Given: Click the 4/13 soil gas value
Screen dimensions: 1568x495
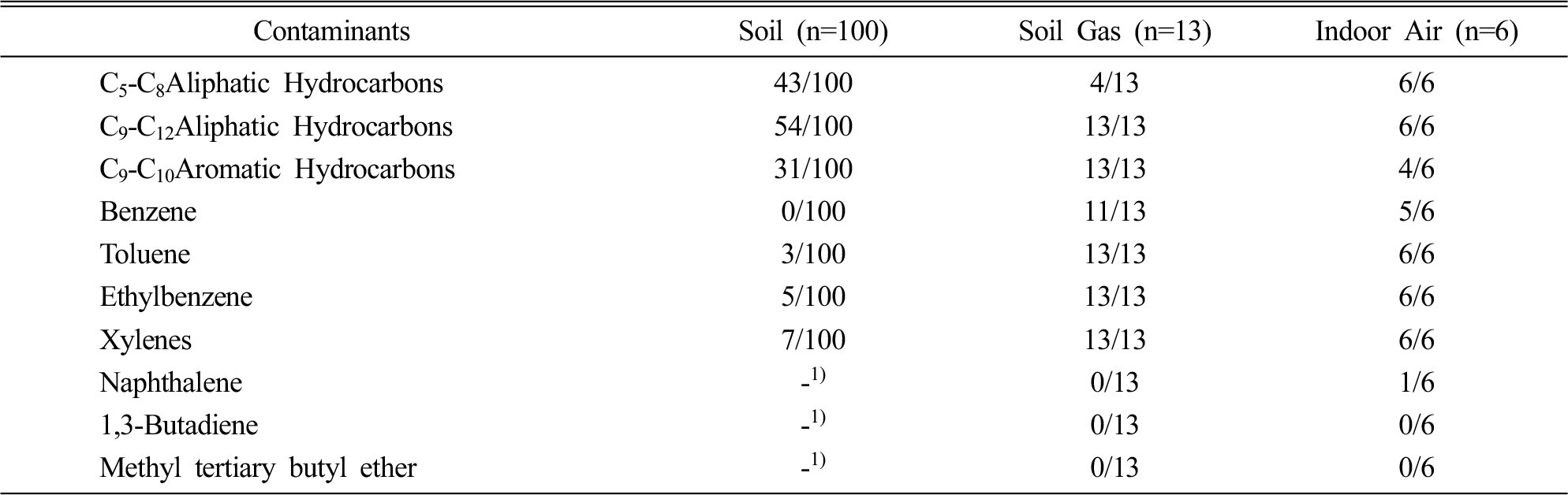Looking at the screenshot, I should pyautogui.click(x=1114, y=84).
